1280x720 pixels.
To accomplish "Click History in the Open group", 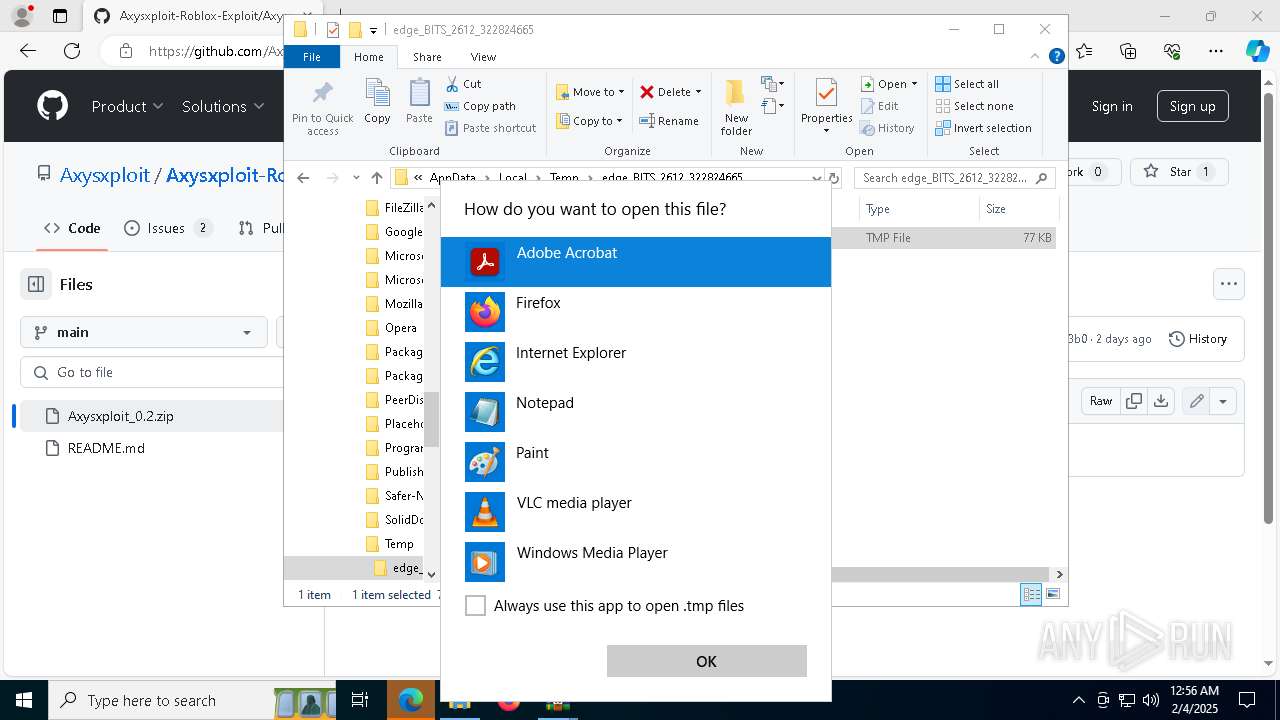I will [x=887, y=128].
